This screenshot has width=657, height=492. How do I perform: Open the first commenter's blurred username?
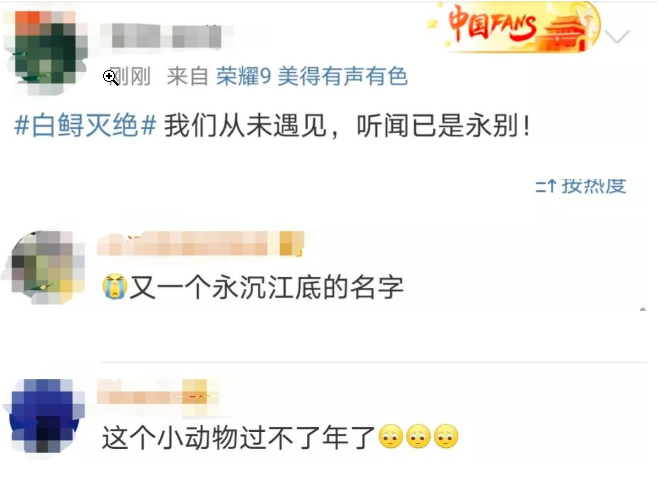(200, 243)
